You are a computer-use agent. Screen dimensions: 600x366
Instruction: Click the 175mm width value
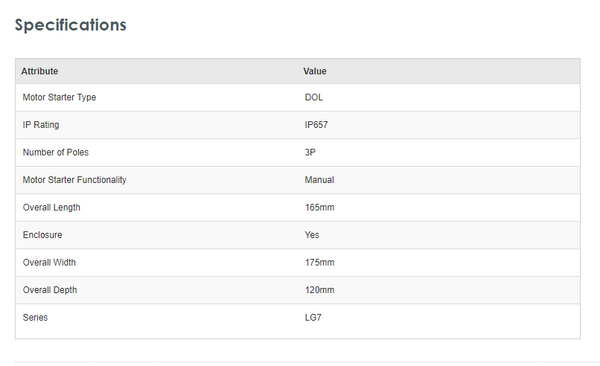point(320,263)
